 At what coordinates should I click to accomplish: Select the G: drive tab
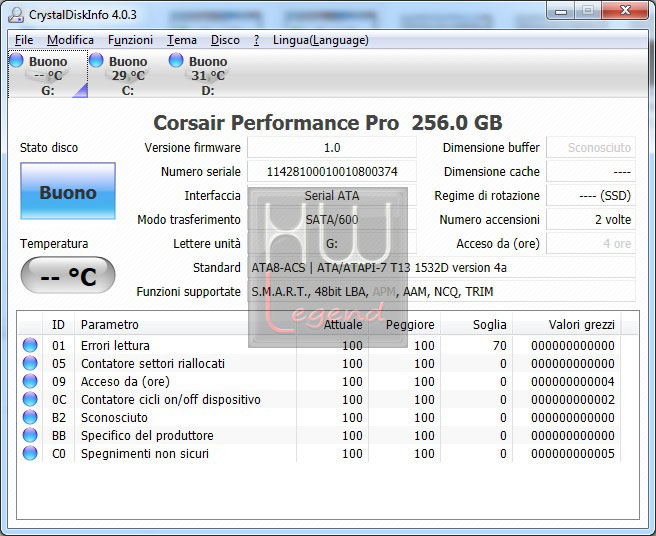click(x=48, y=74)
